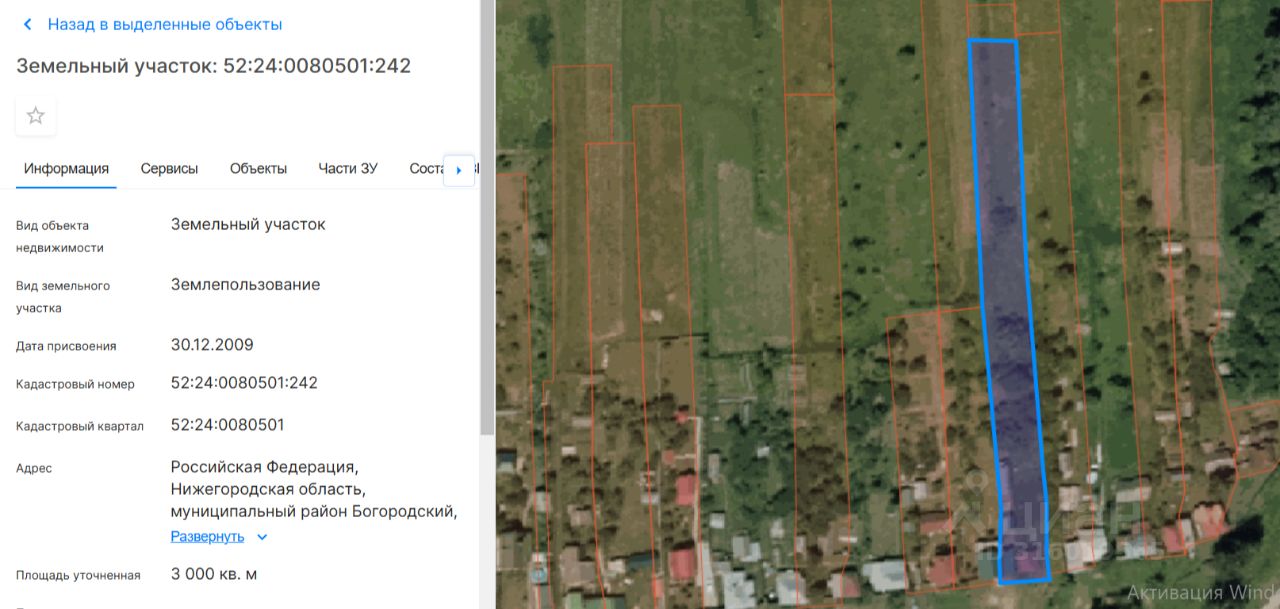Open the Информация tab
Screen dimensions: 1280x609
click(x=66, y=168)
